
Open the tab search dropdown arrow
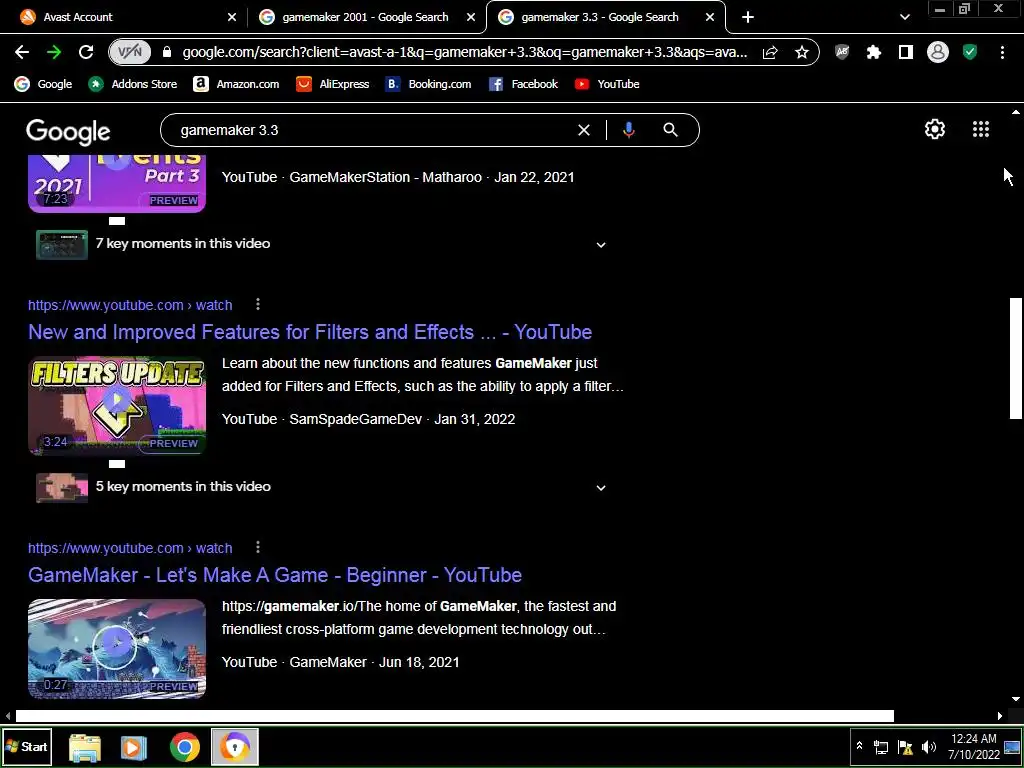[x=904, y=17]
